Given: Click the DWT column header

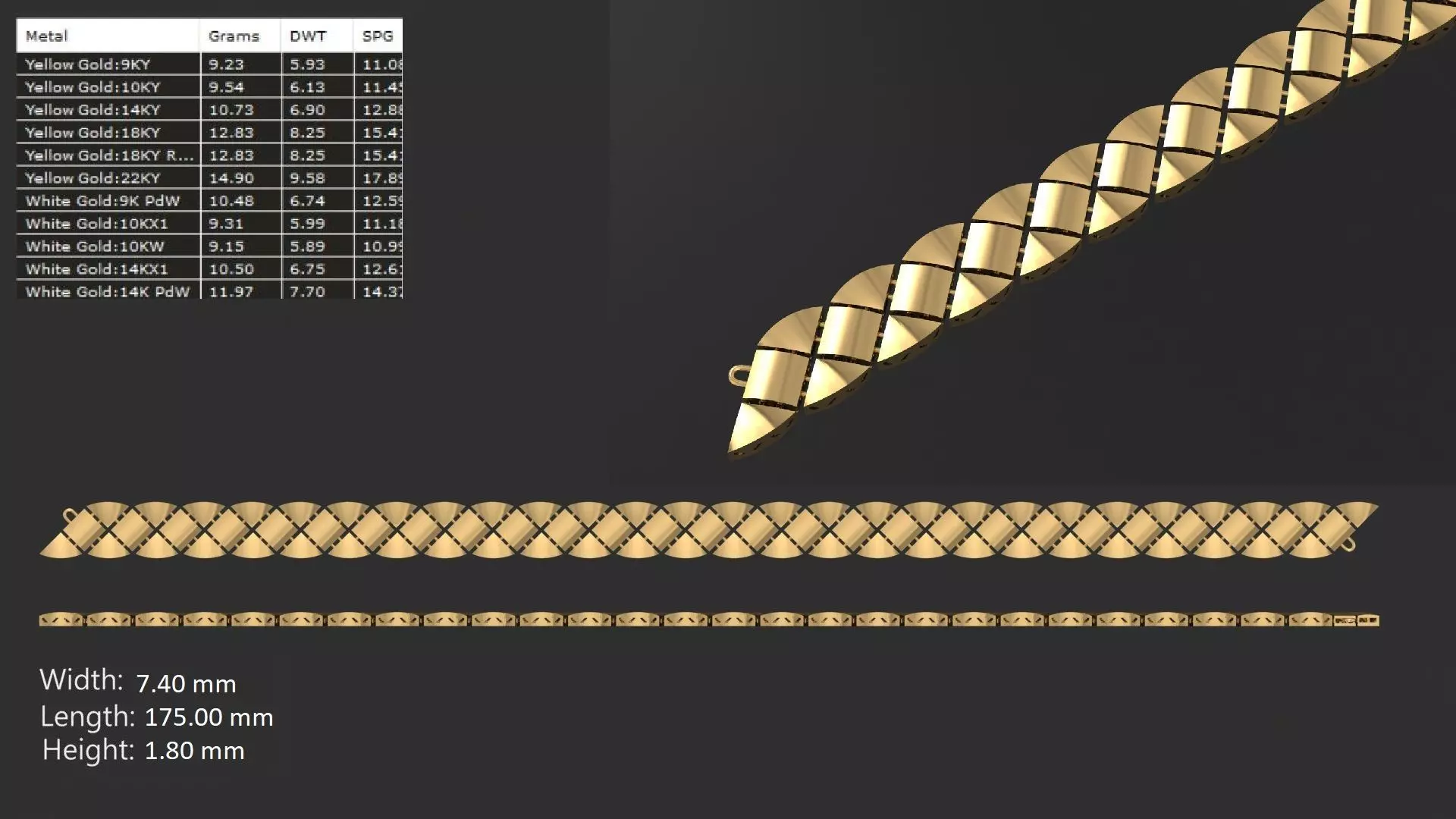Looking at the screenshot, I should (x=308, y=36).
